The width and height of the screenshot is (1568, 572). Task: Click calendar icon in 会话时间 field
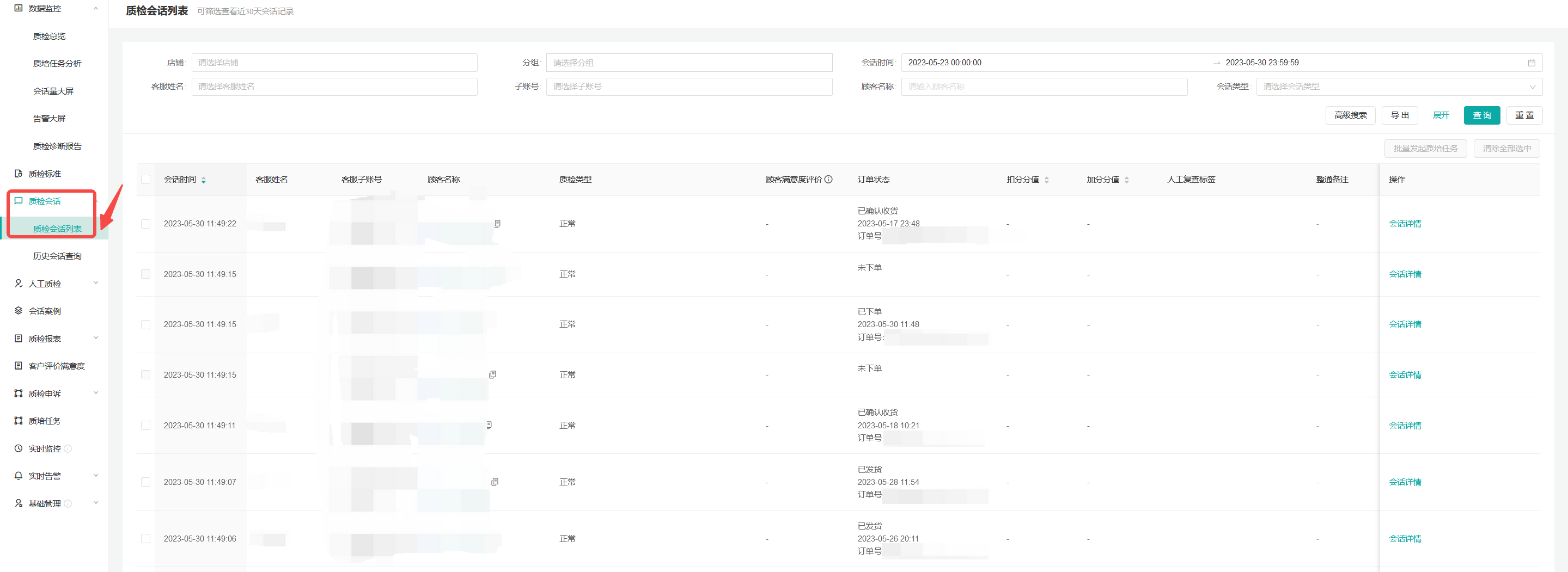[x=1532, y=63]
